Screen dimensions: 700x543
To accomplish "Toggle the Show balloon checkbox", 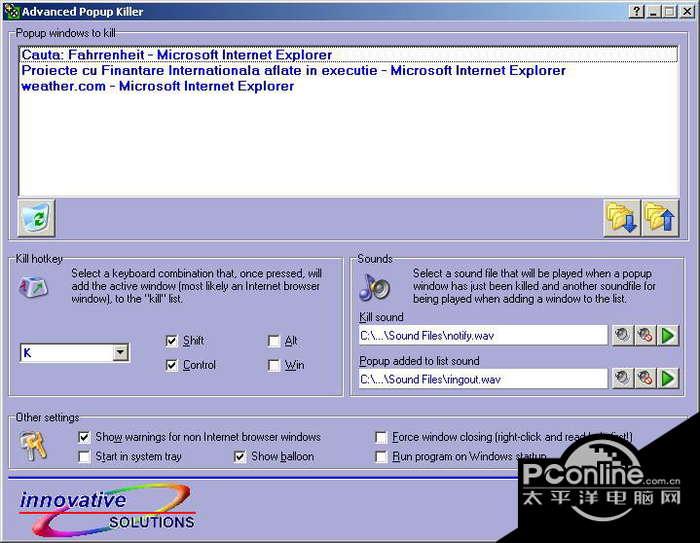I will click(x=240, y=457).
